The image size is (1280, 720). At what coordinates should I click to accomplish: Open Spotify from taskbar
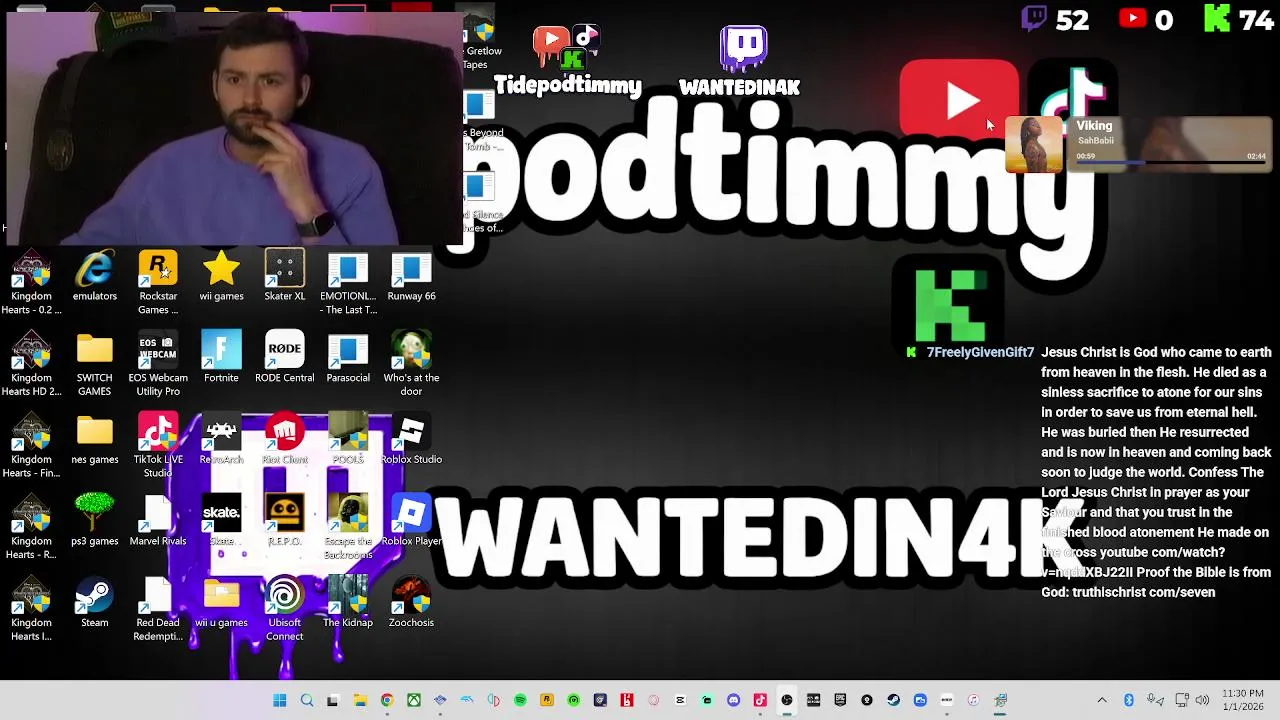tap(520, 700)
